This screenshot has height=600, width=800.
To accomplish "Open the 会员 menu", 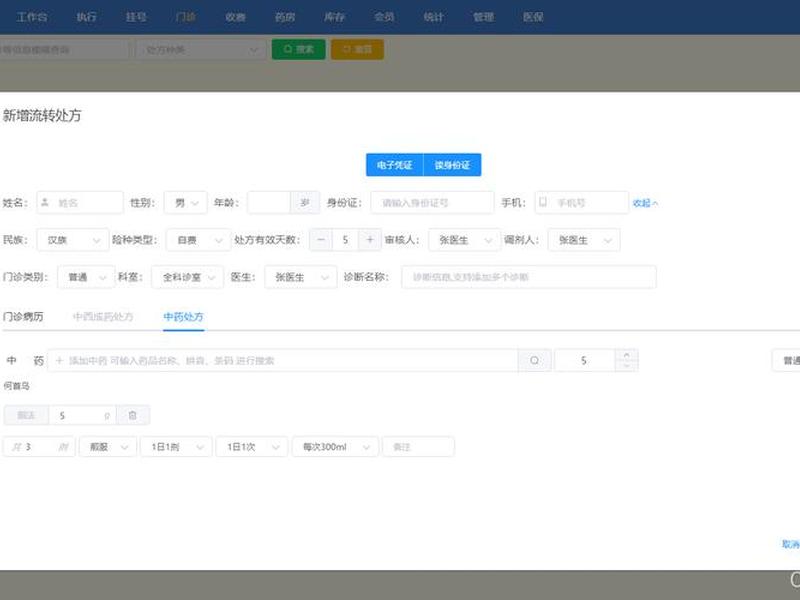I will coord(384,17).
